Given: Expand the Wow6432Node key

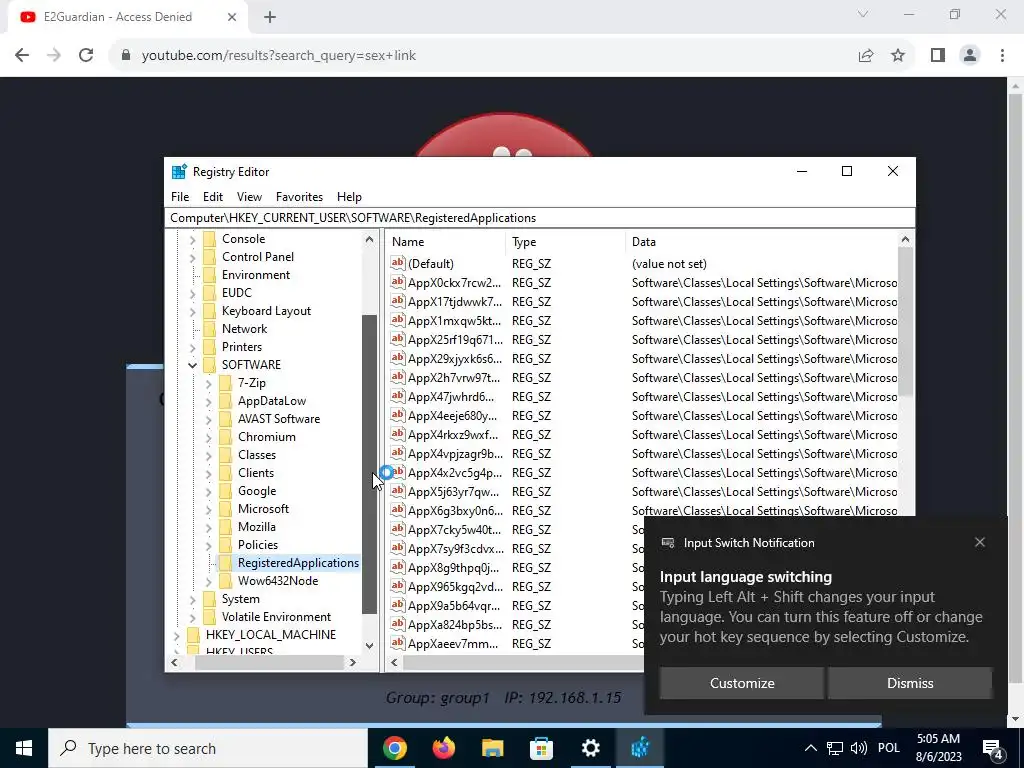Looking at the screenshot, I should tap(209, 581).
